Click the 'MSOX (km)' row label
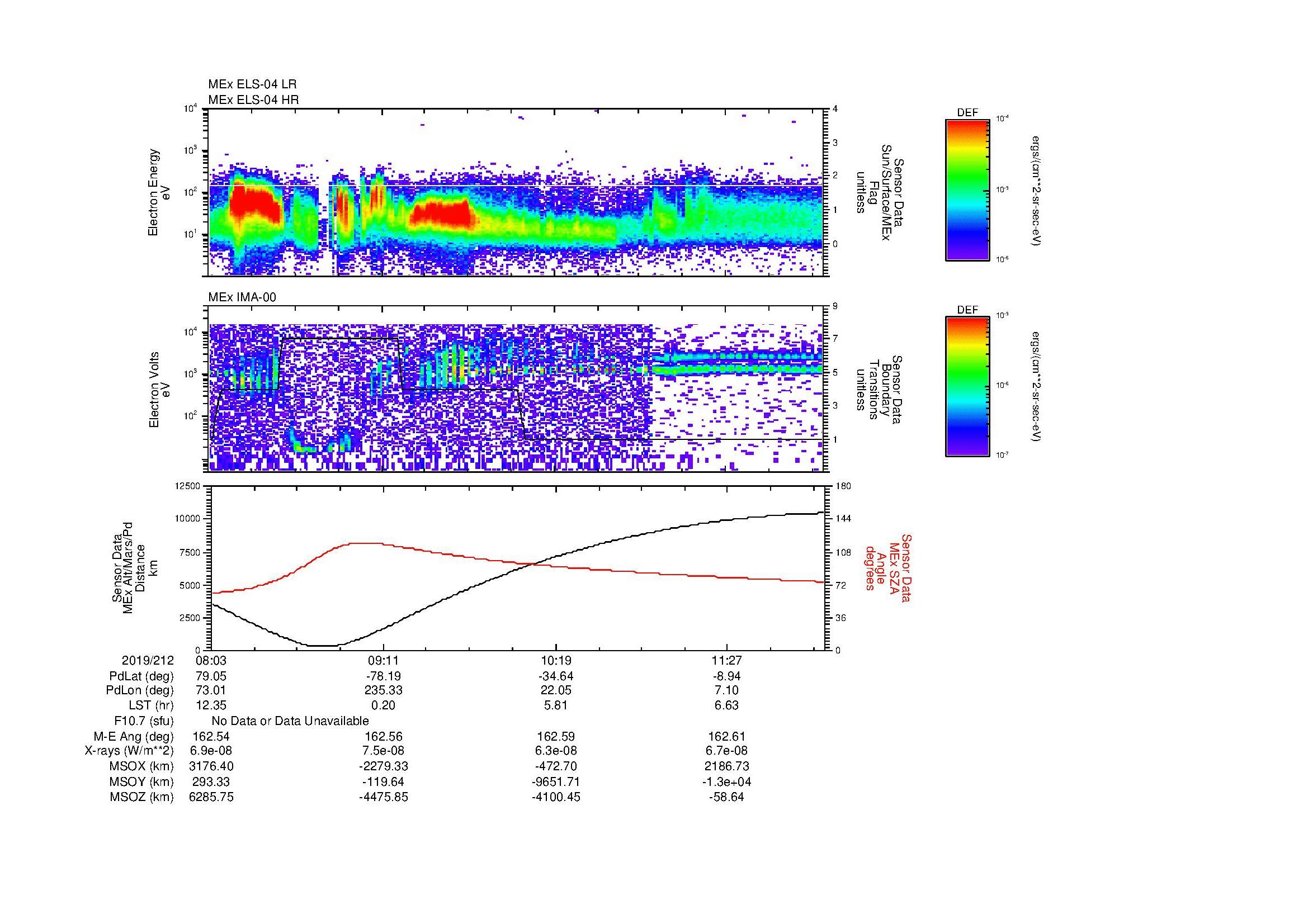 [141, 766]
